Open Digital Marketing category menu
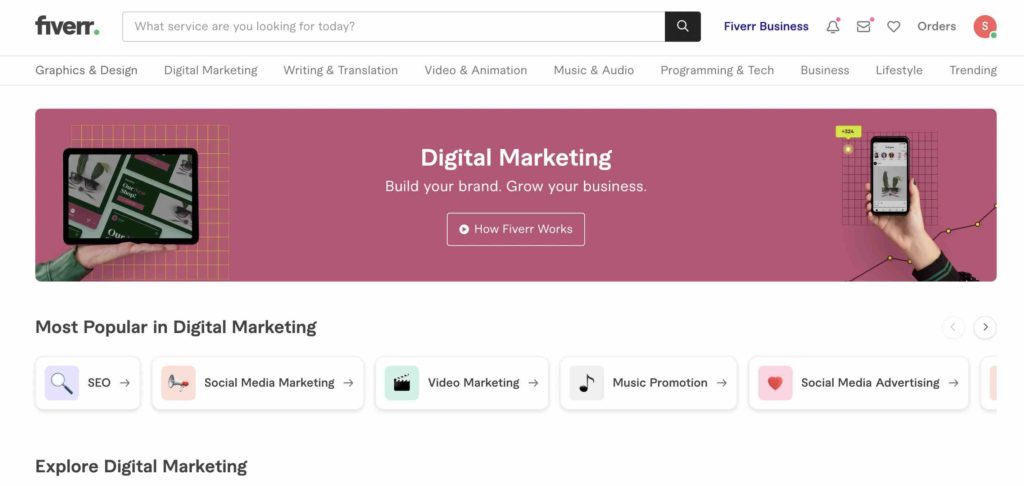This screenshot has width=1024, height=486. click(x=210, y=70)
